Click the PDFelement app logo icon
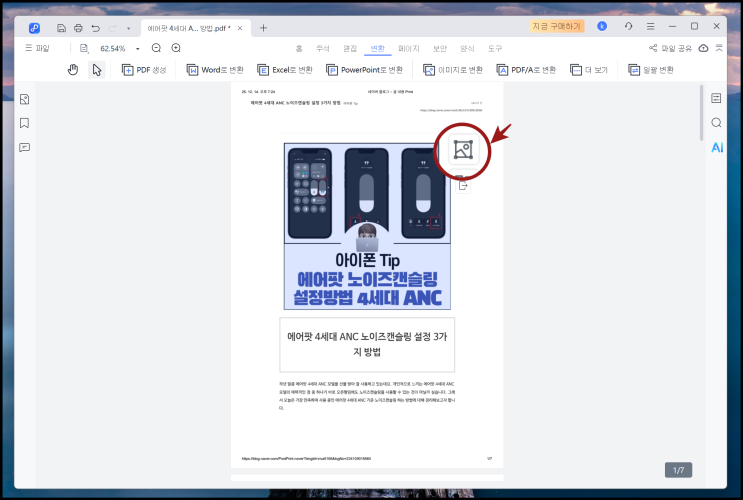This screenshot has width=743, height=500. coord(34,28)
